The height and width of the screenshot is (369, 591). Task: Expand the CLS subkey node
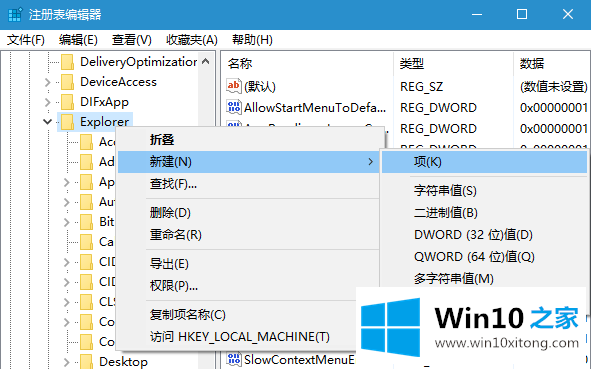tap(67, 302)
